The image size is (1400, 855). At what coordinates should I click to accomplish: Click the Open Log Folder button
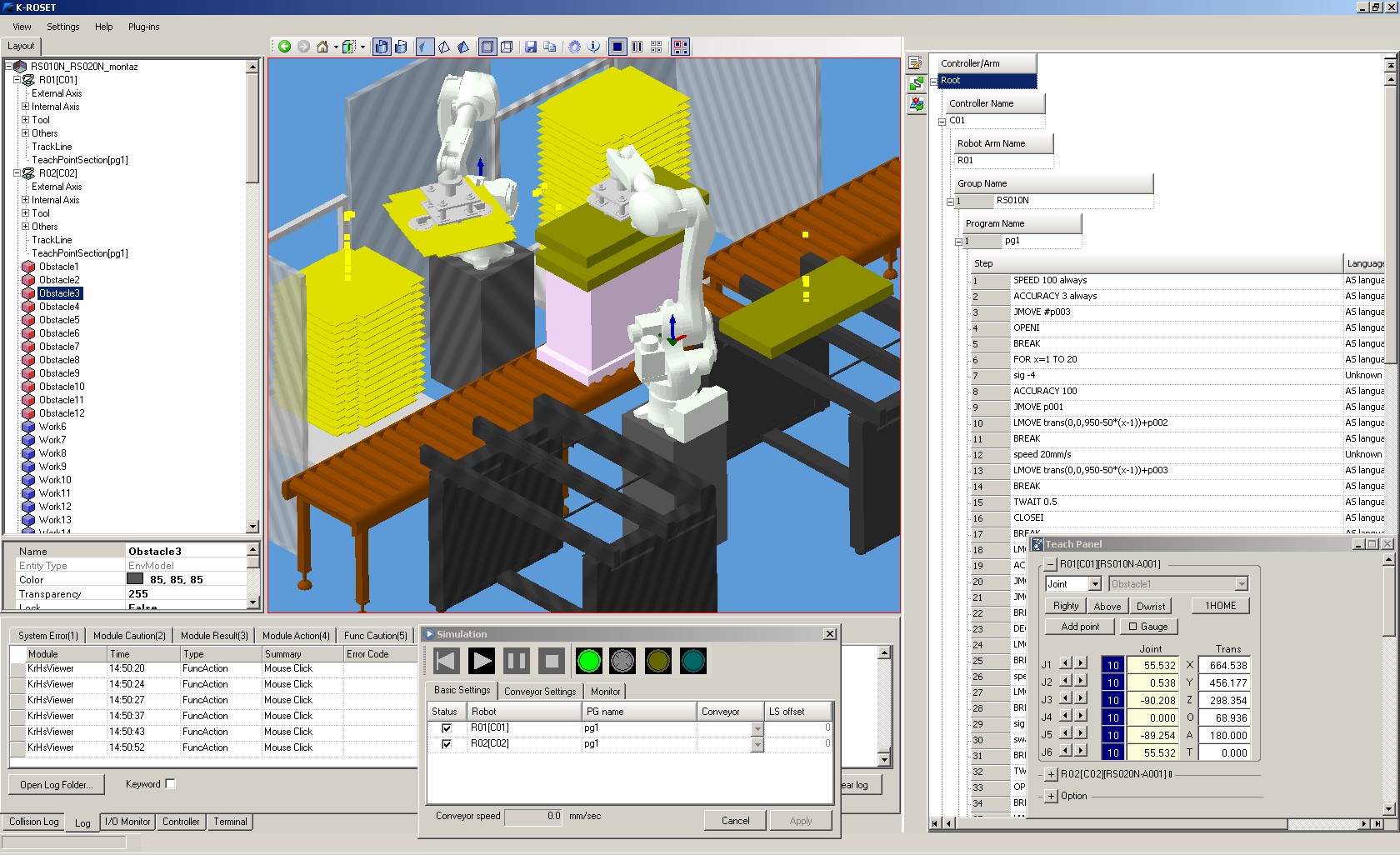[x=57, y=784]
